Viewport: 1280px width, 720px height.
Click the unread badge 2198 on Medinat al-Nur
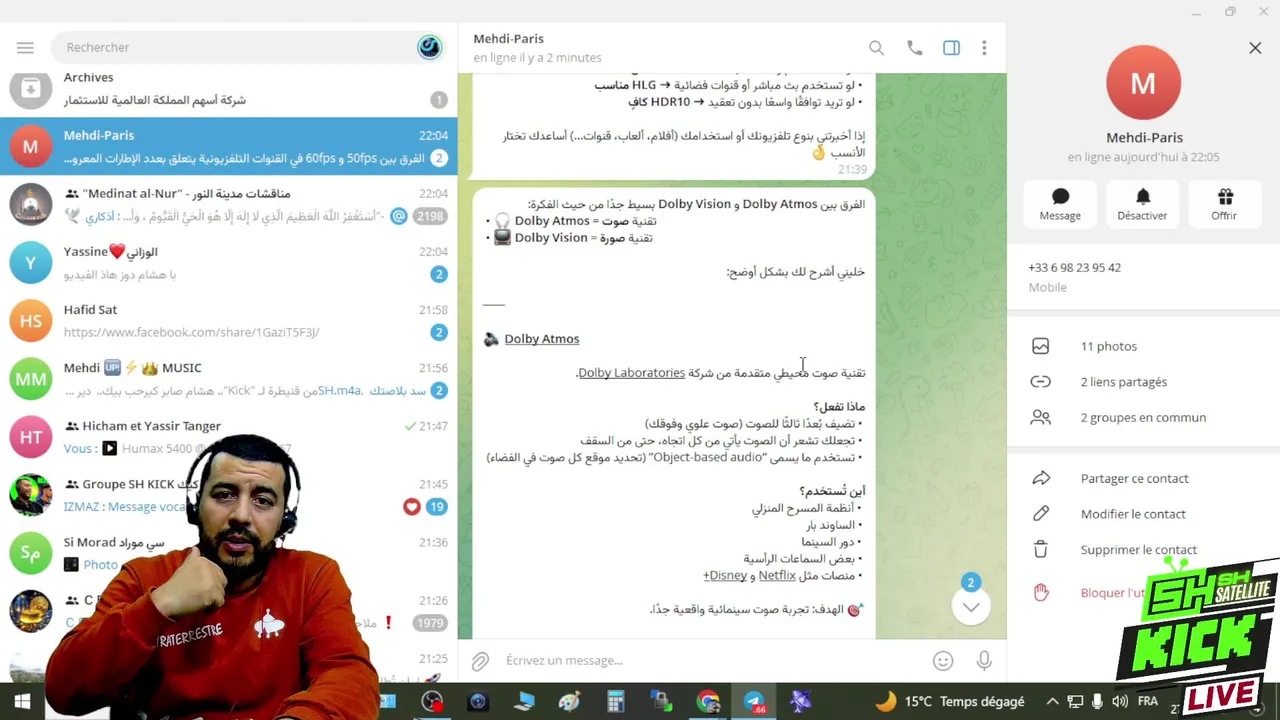[430, 216]
